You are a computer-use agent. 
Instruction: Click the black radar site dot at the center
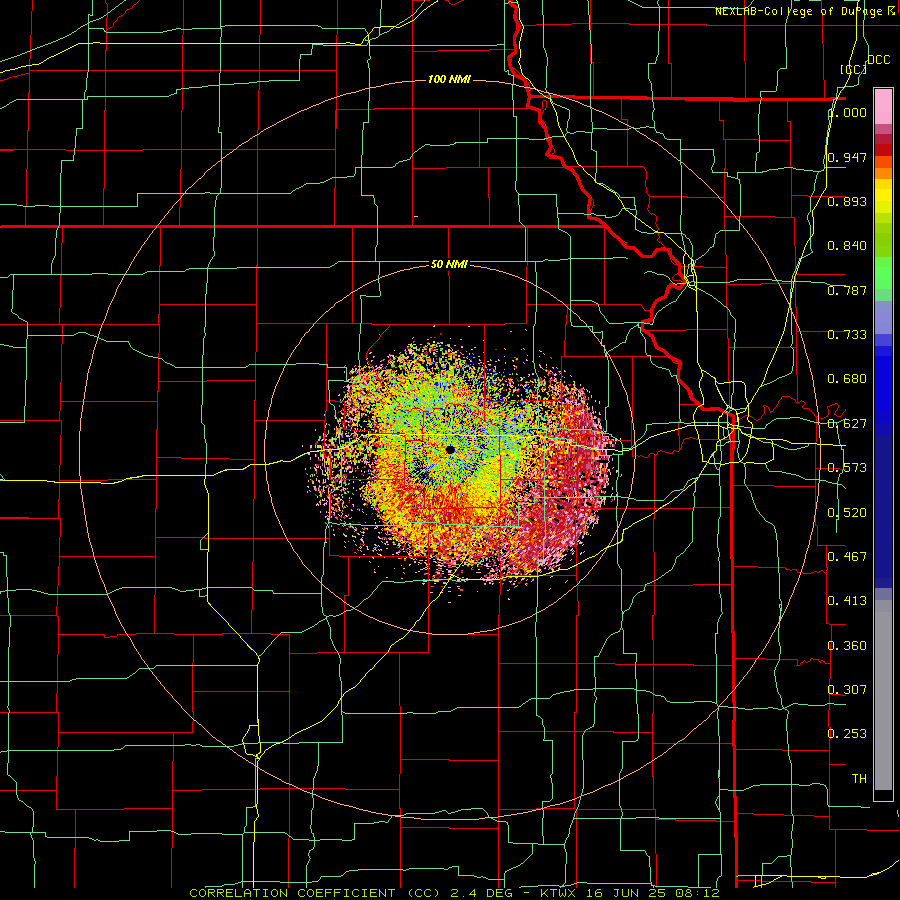coord(450,449)
